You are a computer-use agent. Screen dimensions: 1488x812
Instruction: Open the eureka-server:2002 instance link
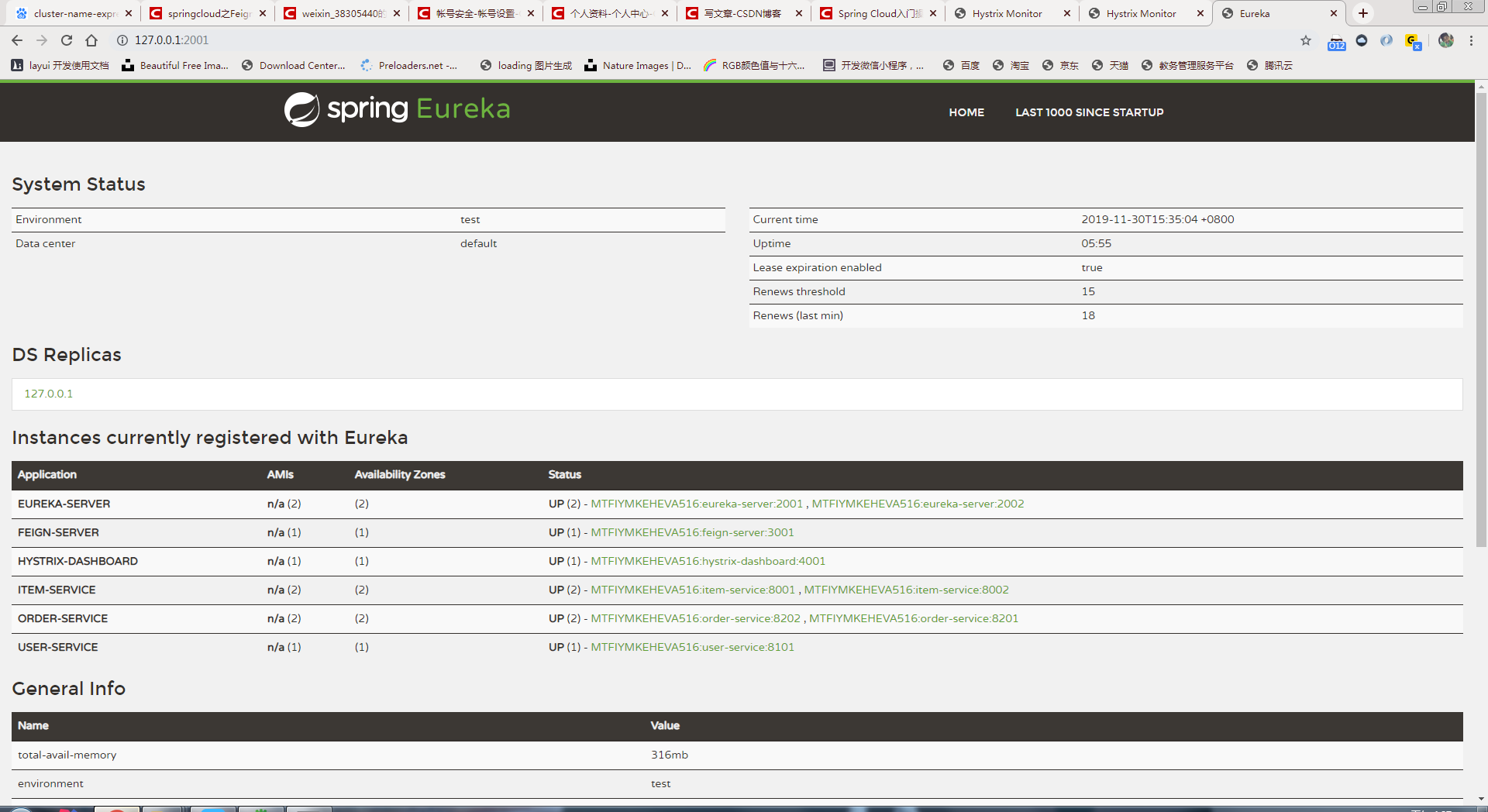tap(918, 504)
